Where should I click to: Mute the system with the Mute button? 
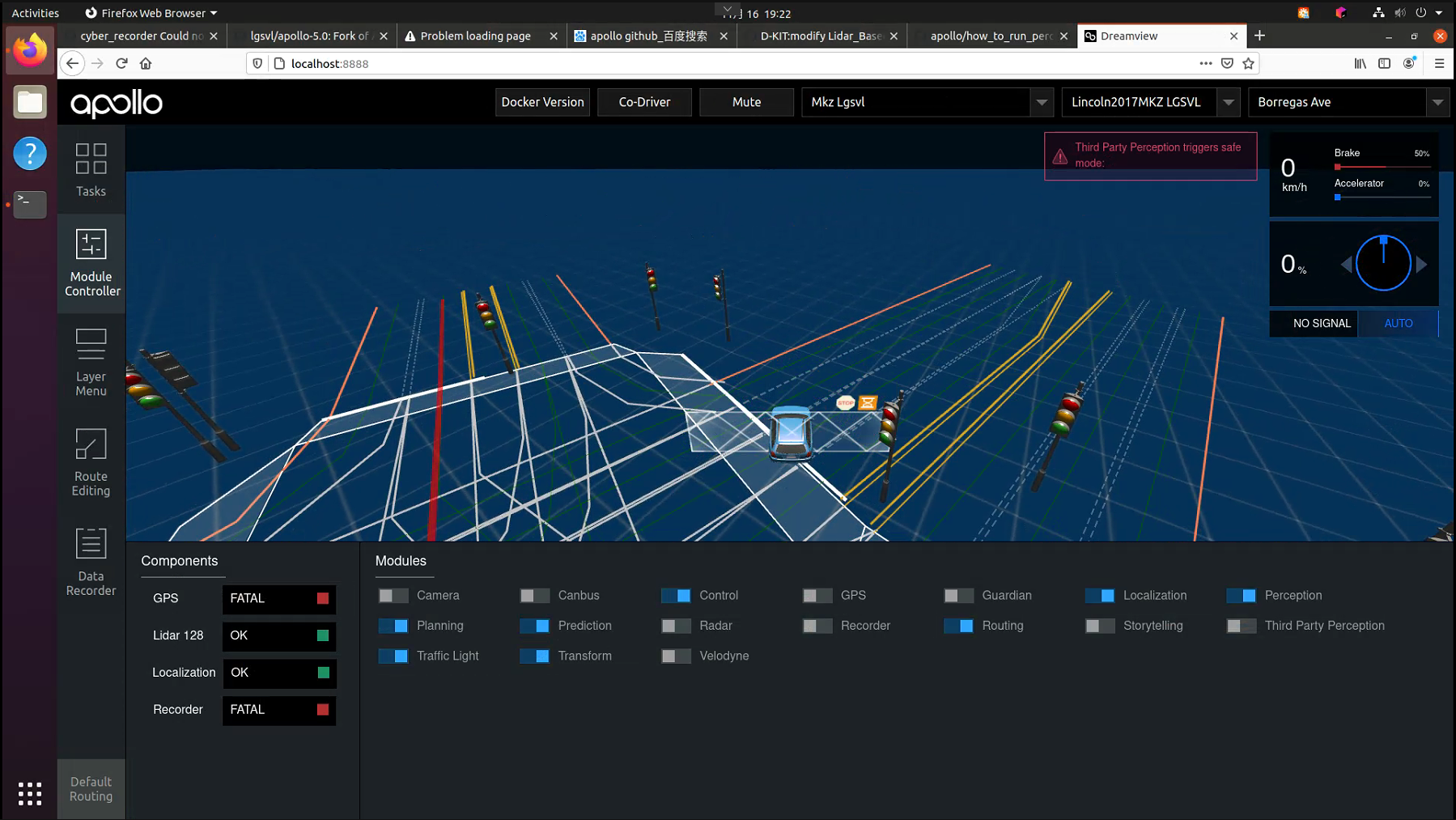745,102
